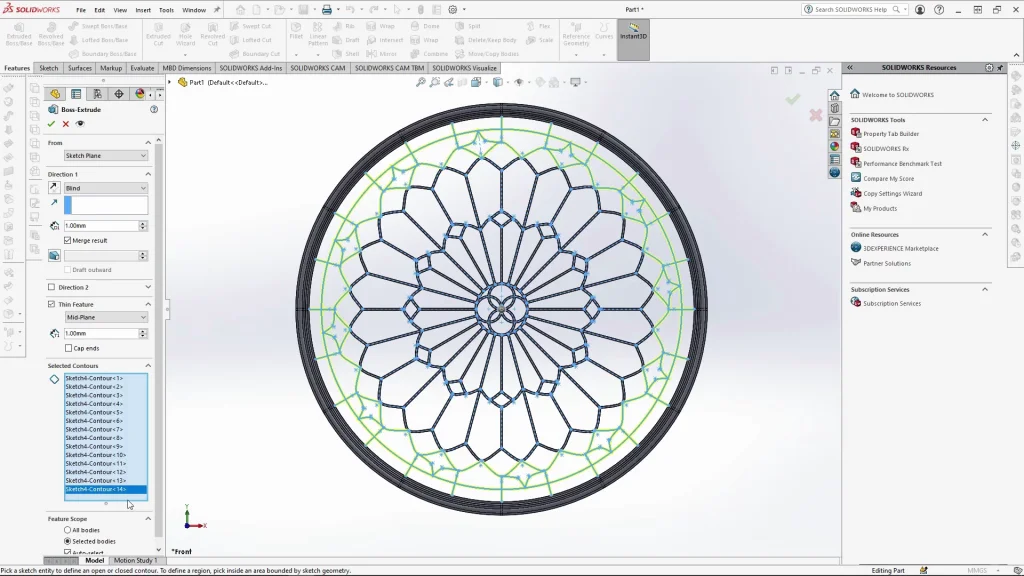Click the Direction 1 depth value field
This screenshot has width=1024, height=576.
tap(100, 226)
